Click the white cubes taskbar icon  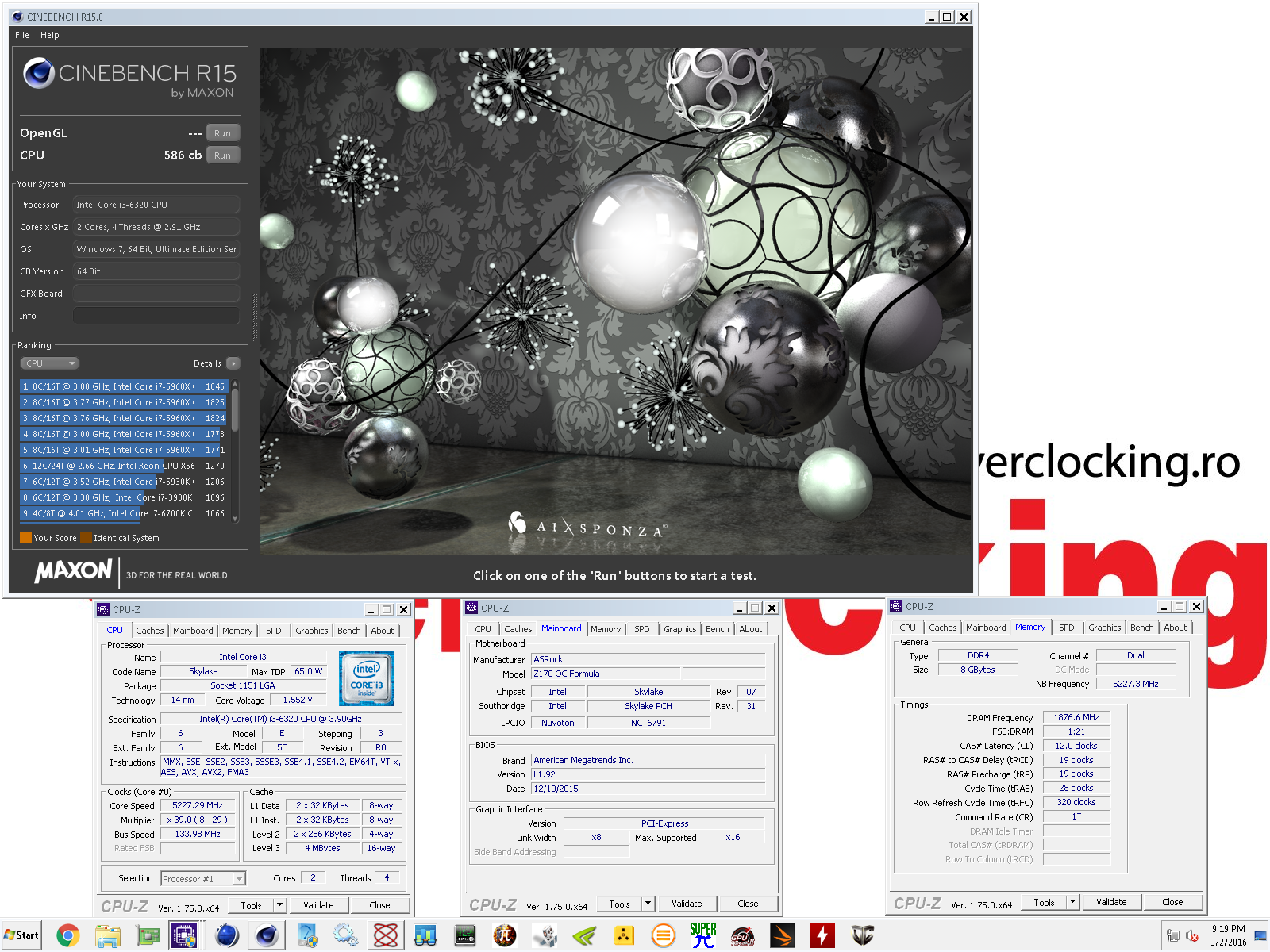[545, 936]
